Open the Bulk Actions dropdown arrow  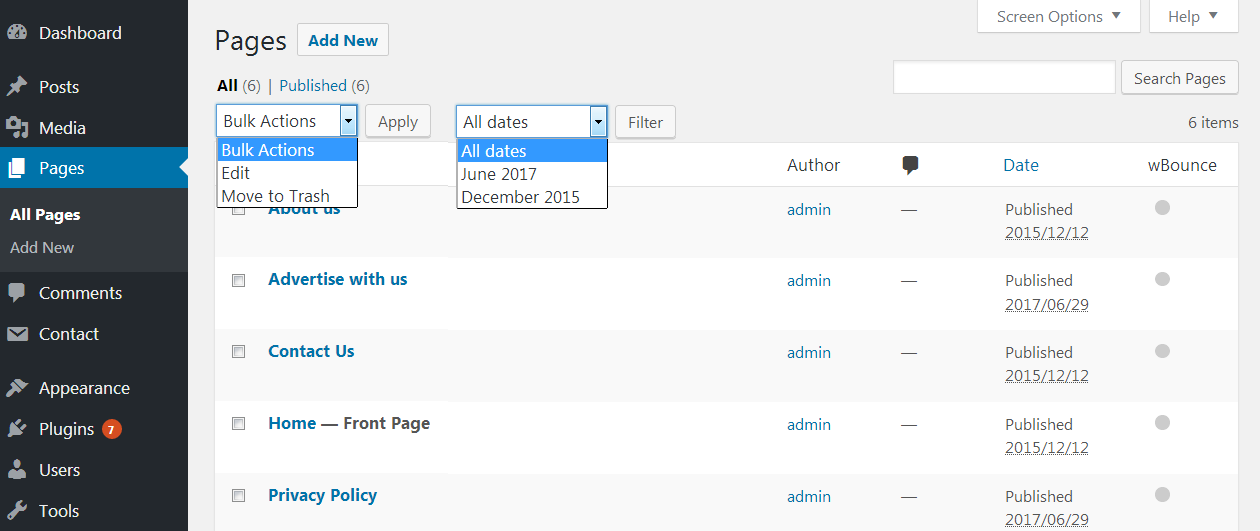pos(348,121)
